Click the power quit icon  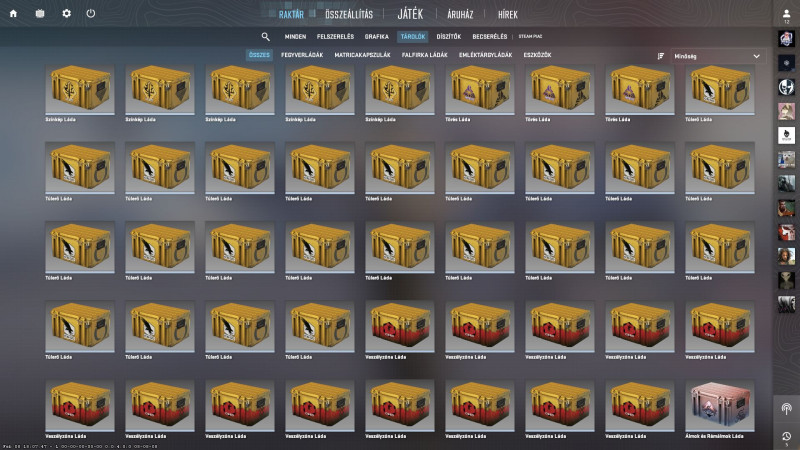(91, 14)
